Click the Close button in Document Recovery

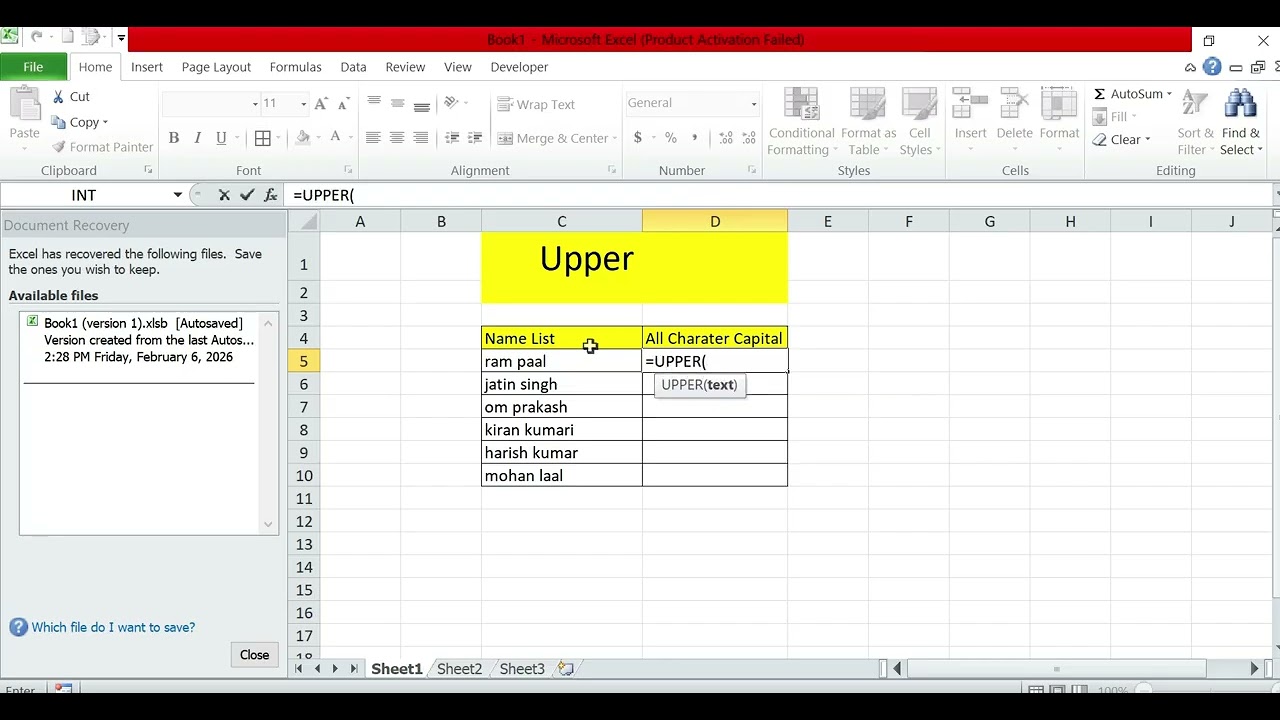click(254, 655)
